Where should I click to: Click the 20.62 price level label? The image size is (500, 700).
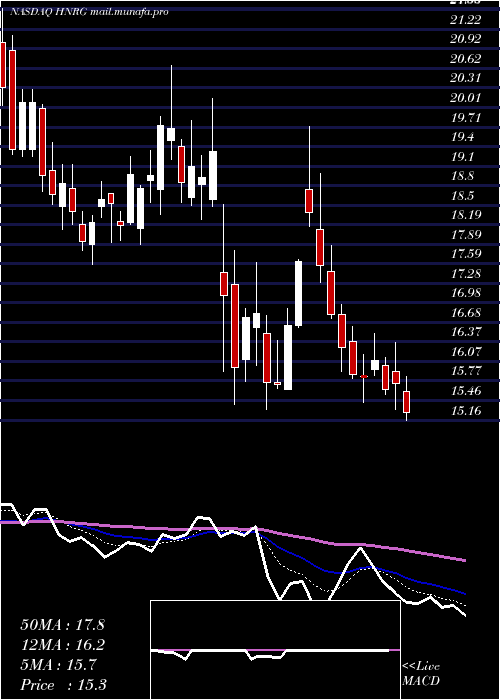point(466,59)
